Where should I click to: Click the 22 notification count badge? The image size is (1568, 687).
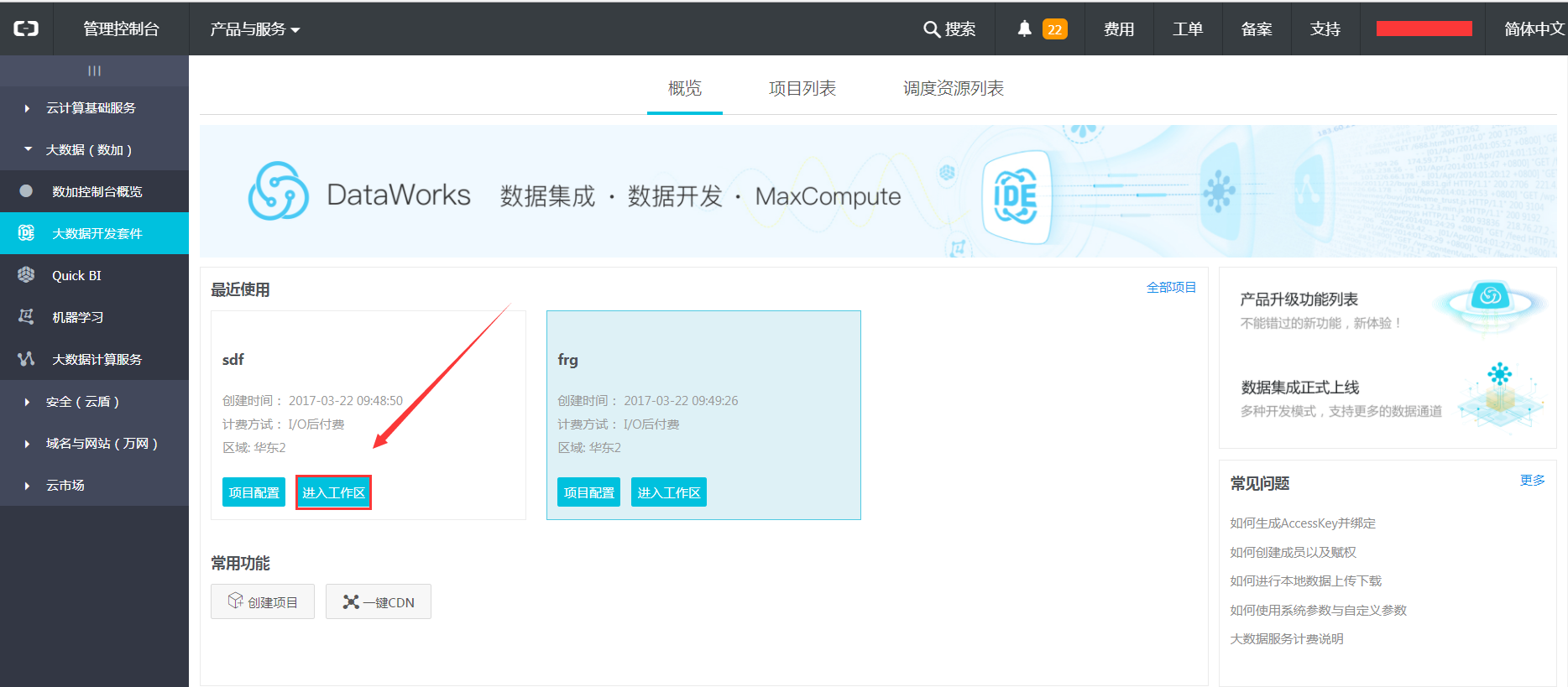click(1054, 29)
